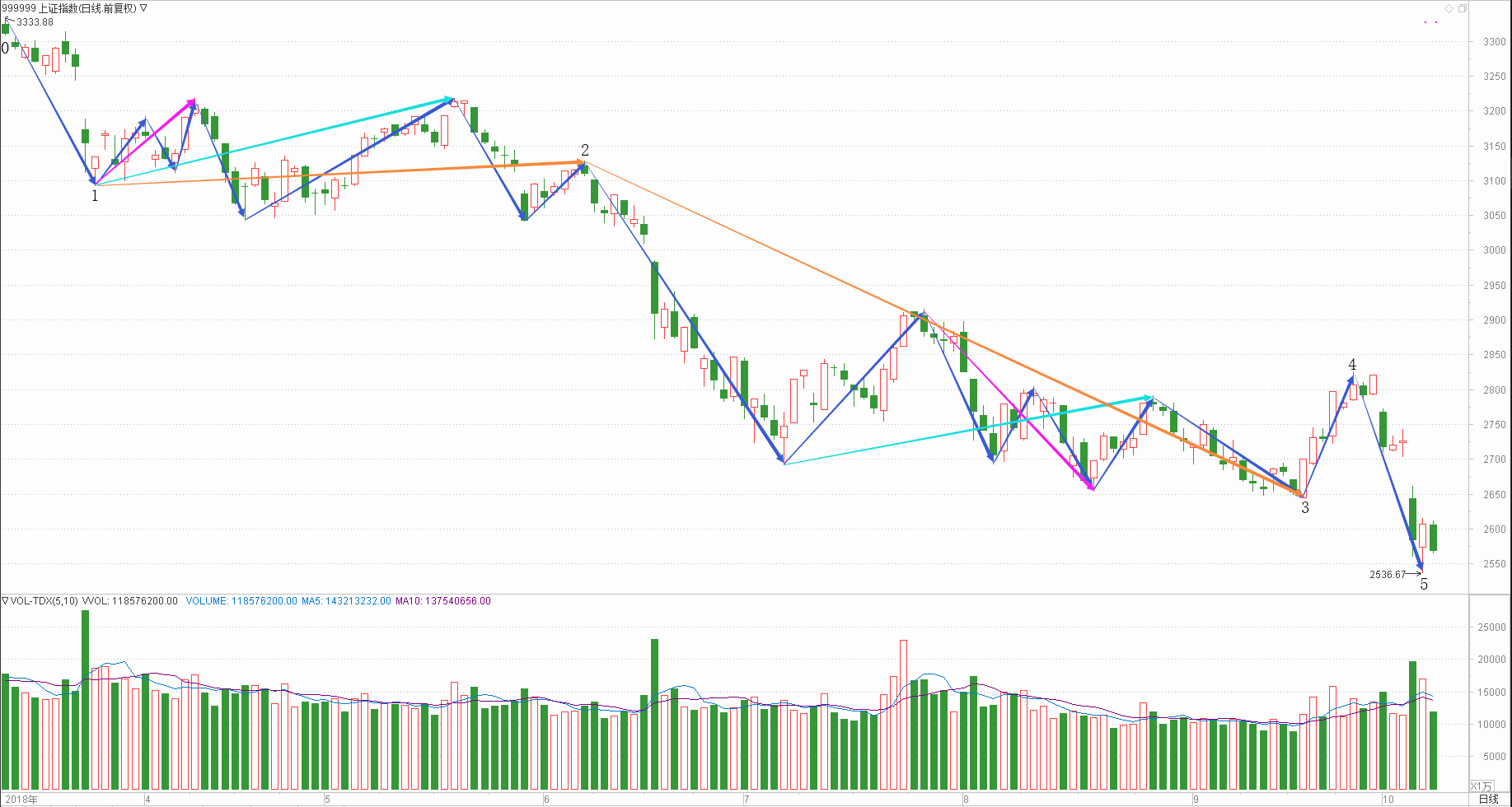
Task: Click the MA10 volume value label
Action: [x=443, y=601]
